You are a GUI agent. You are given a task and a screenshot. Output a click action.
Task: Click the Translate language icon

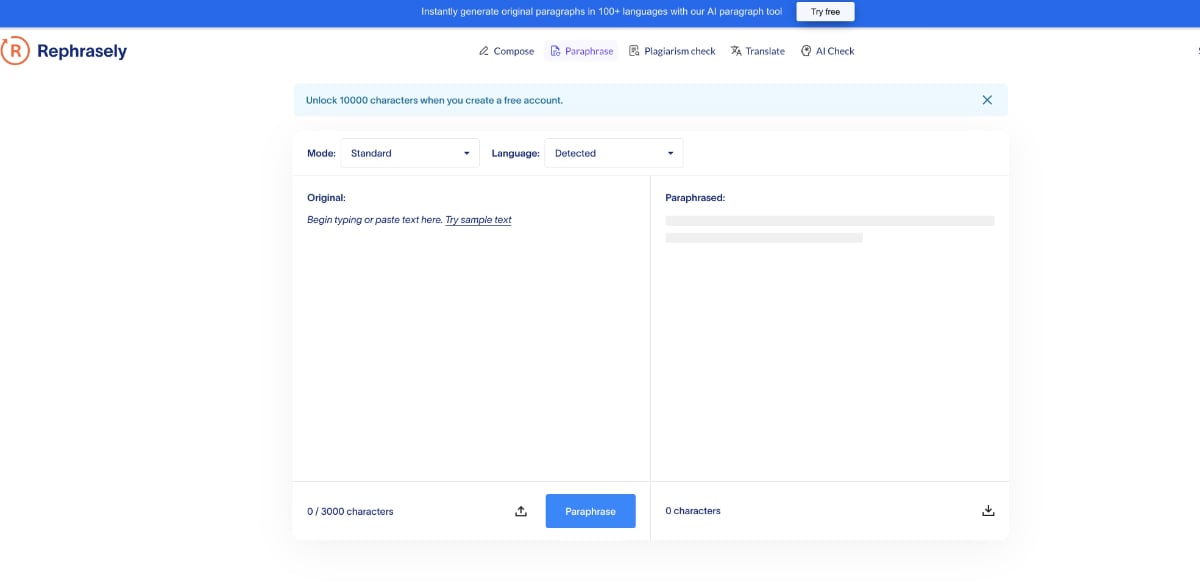pos(736,51)
